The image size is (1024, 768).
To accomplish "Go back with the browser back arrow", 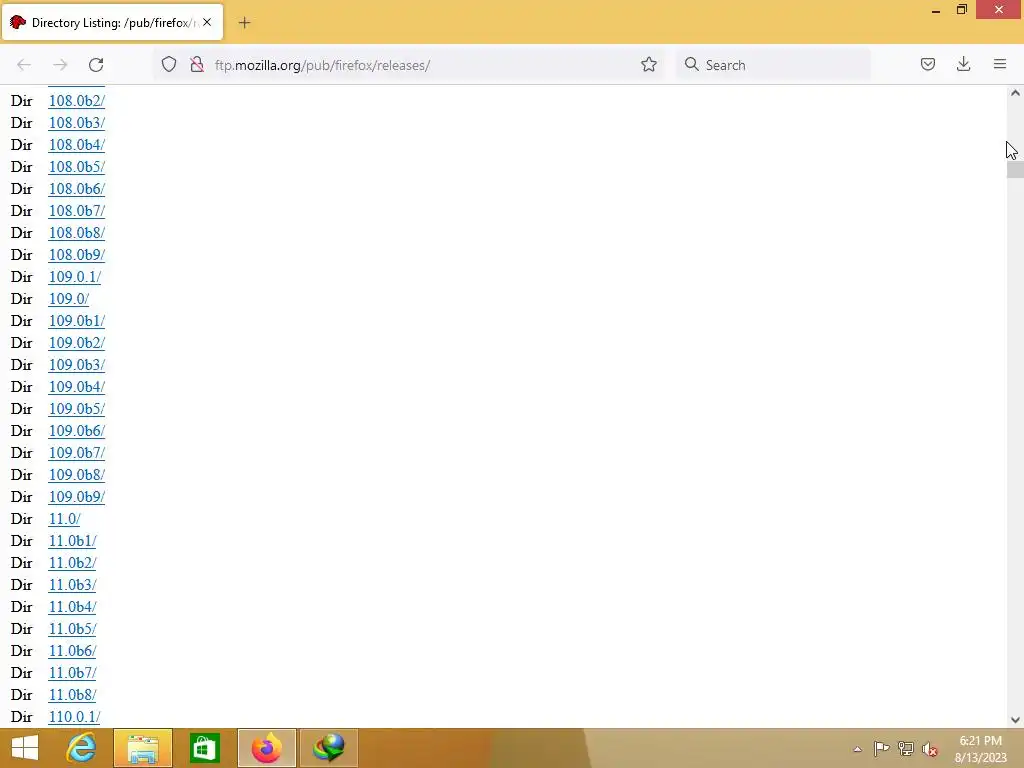I will click(x=24, y=65).
